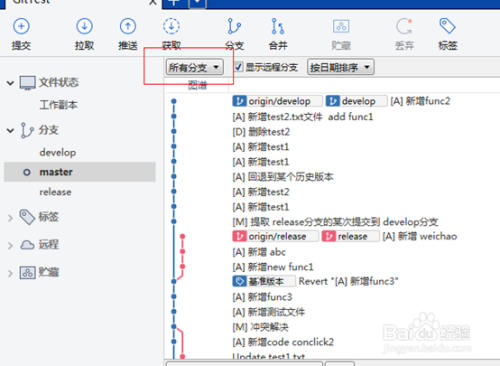This screenshot has width=500, height=366.
Task: Select the release branch in sidebar
Action: [55, 192]
